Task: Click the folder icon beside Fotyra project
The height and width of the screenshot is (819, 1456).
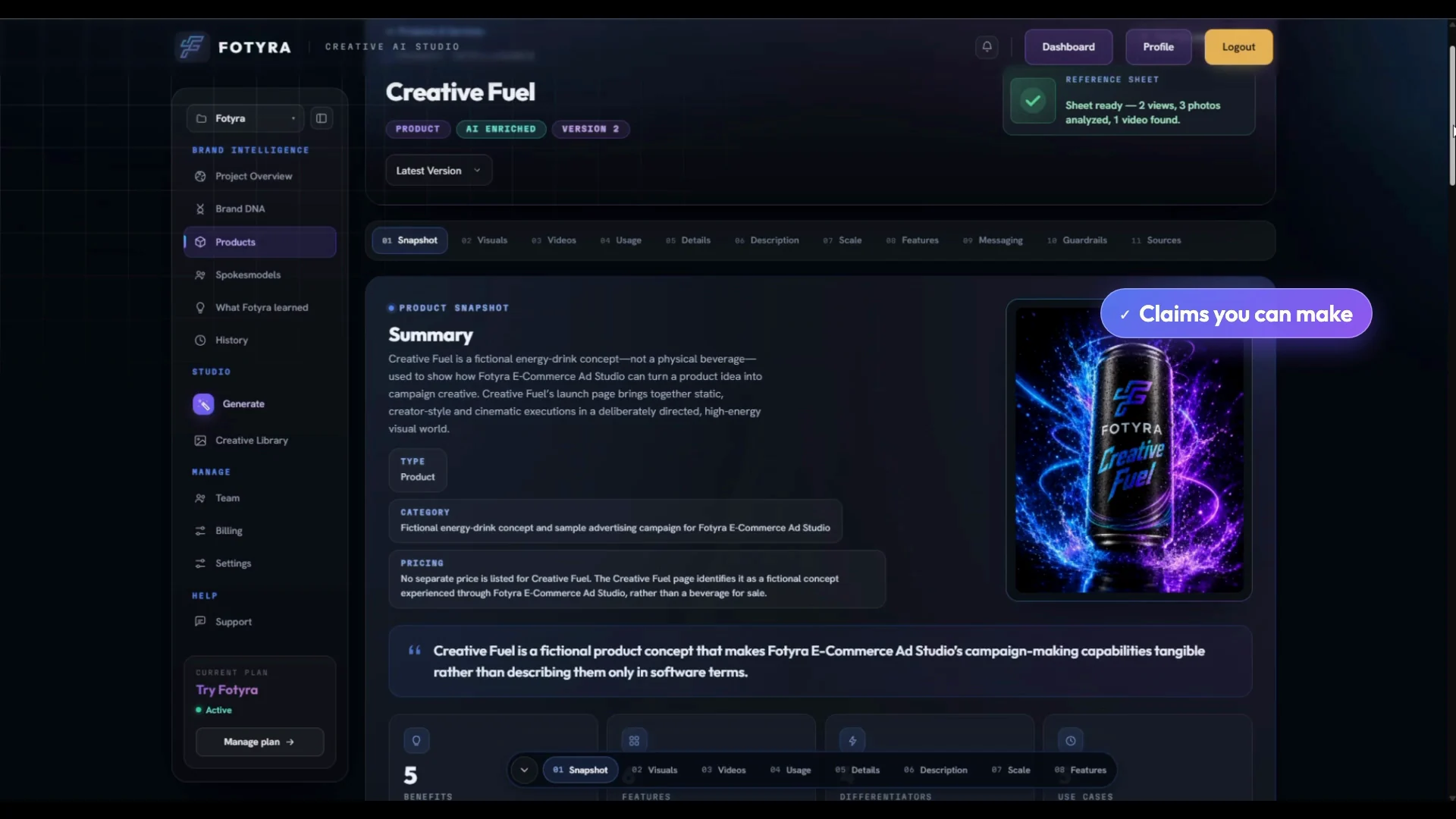Action: coord(202,118)
